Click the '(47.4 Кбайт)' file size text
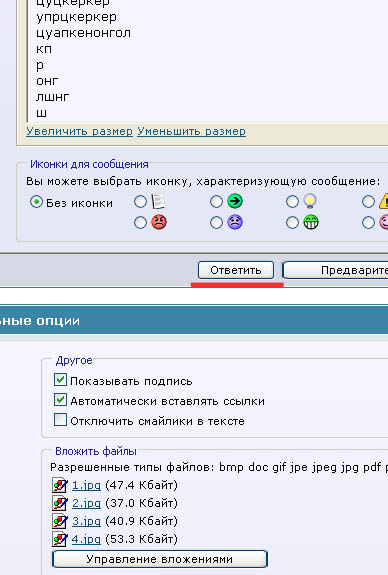 [141, 486]
